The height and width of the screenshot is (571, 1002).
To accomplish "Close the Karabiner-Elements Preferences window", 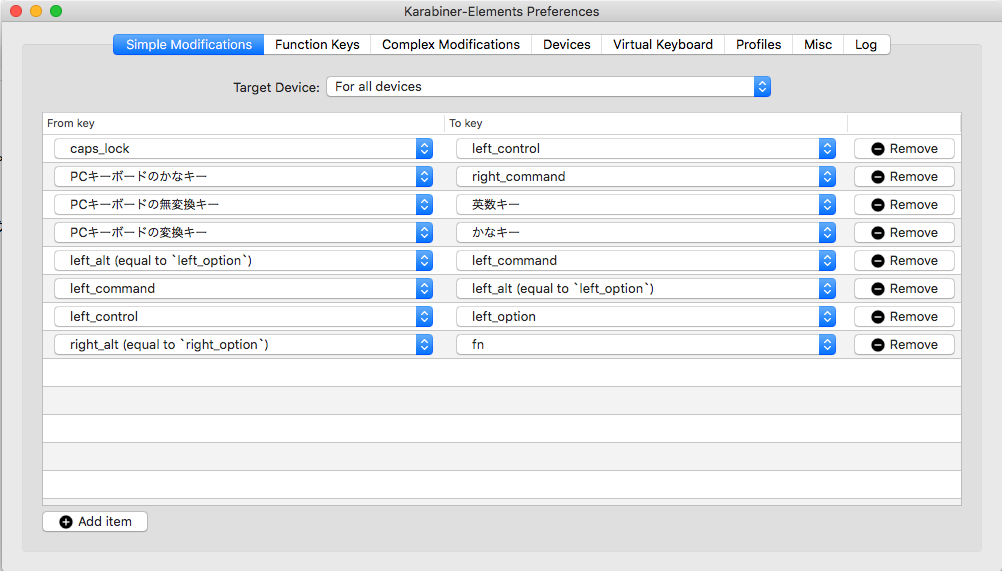I will 16,11.
